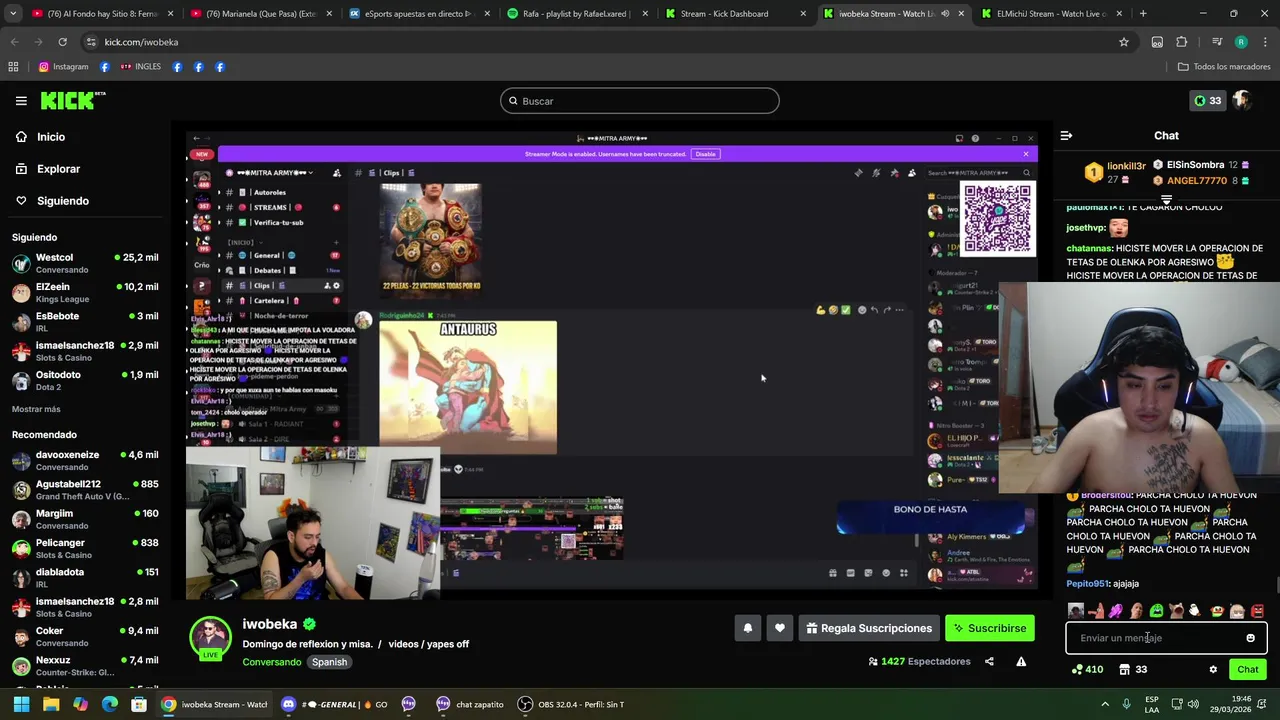
Task: Open the Chrome profile R menu
Action: click(1241, 42)
